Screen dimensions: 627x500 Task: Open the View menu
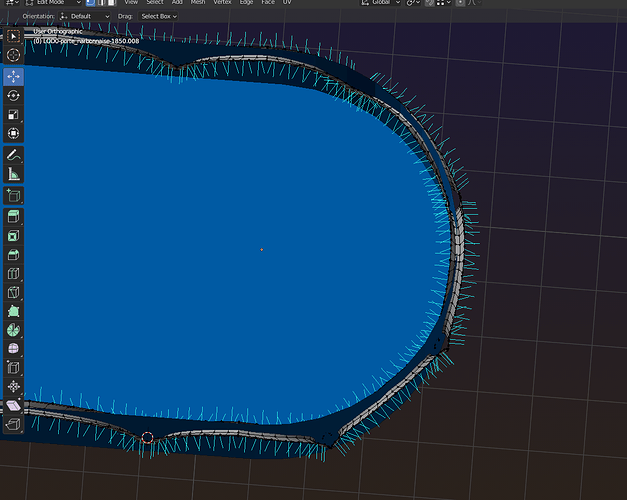point(131,2)
